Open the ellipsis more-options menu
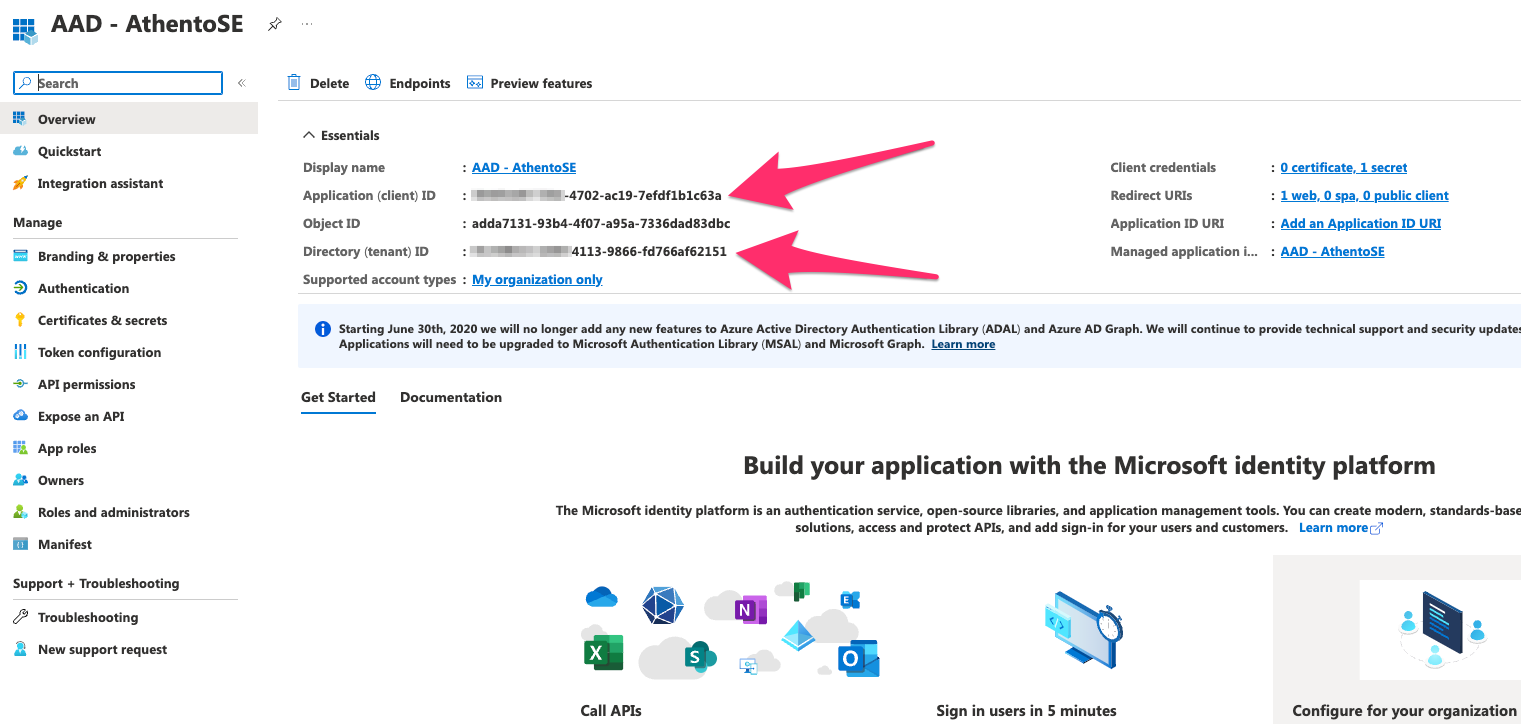 coord(306,24)
